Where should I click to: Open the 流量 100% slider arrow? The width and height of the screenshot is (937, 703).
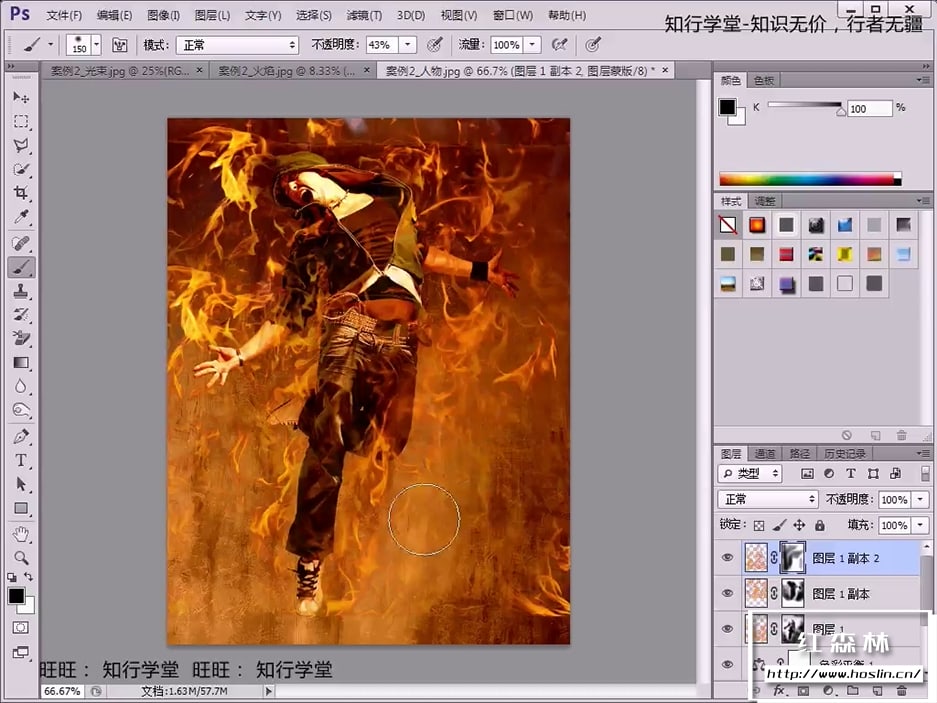click(532, 45)
